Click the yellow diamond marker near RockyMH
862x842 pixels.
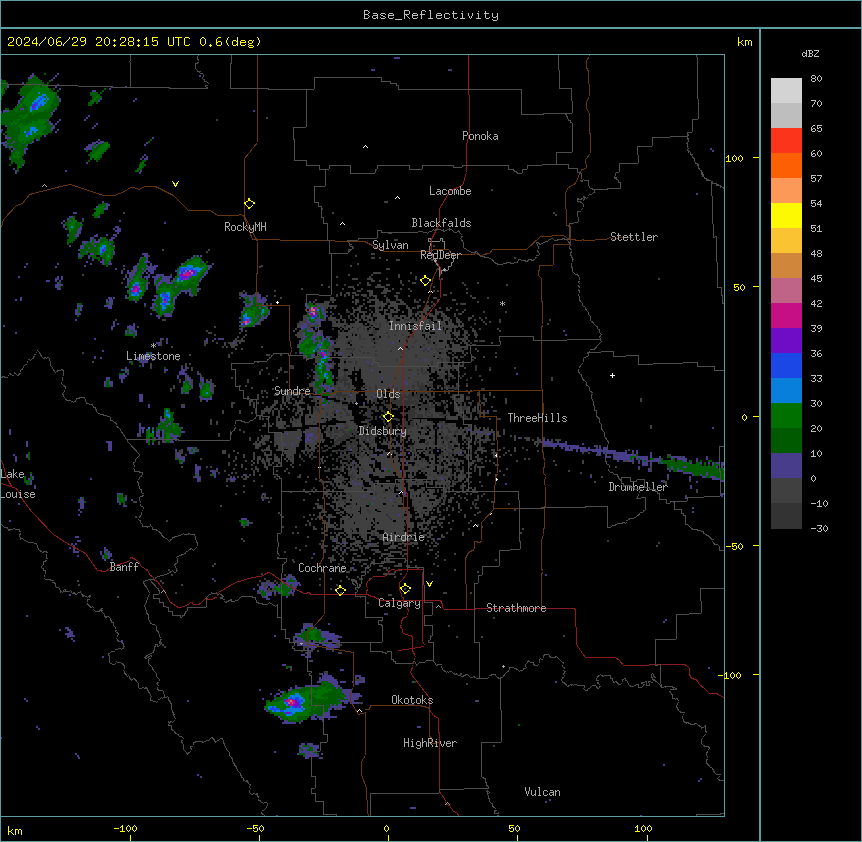tap(249, 204)
